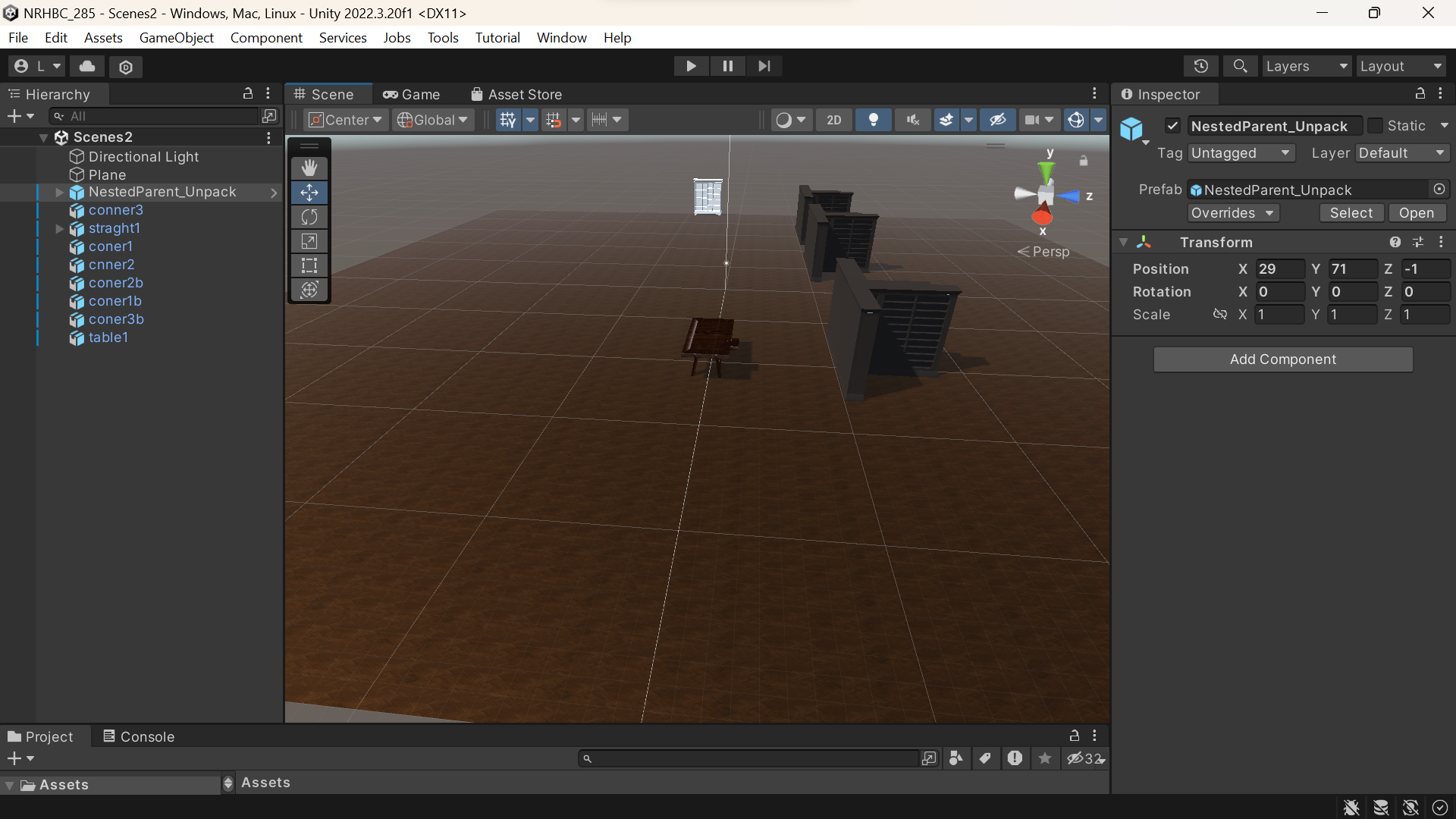Click the prefab Select button

tap(1351, 213)
